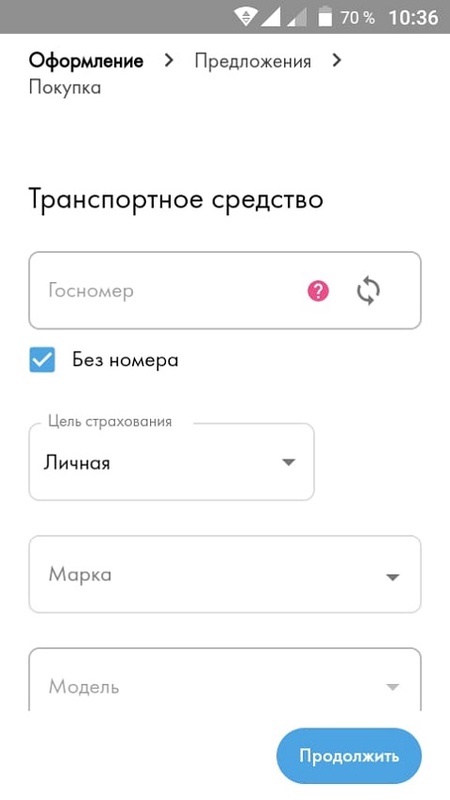Tap the first cellular signal icon
Viewport: 450px width, 800px height.
[270, 17]
